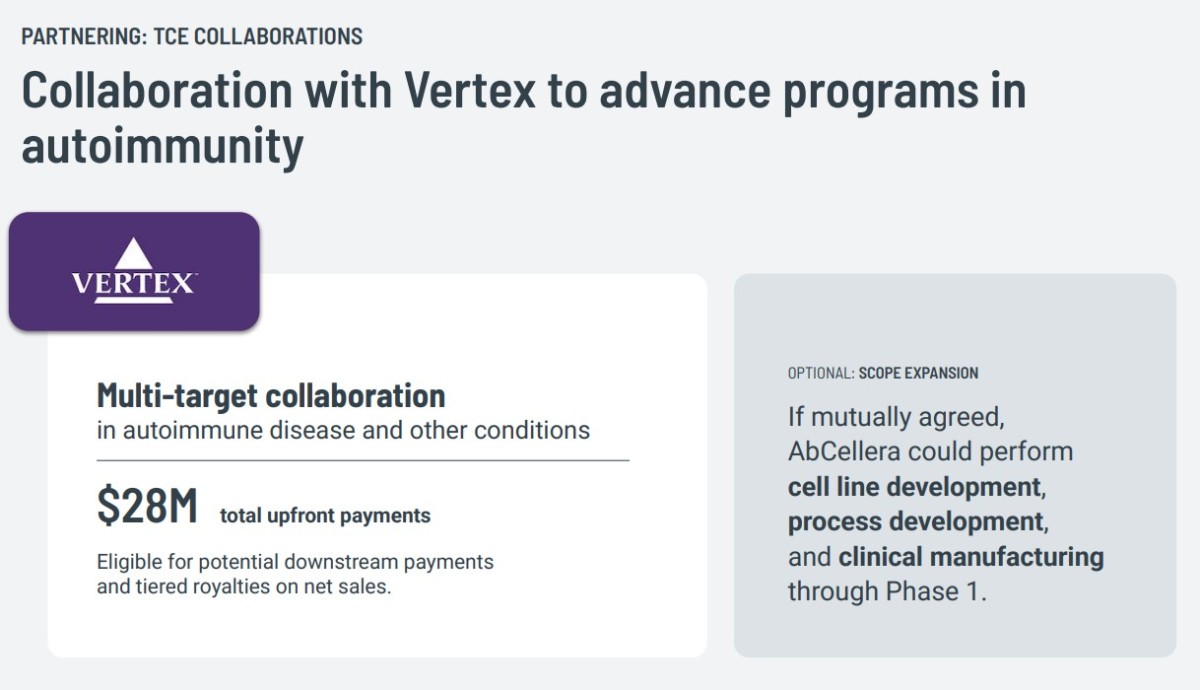
Task: Click the VERTEX wordmark in purple badge
Action: pos(134,284)
